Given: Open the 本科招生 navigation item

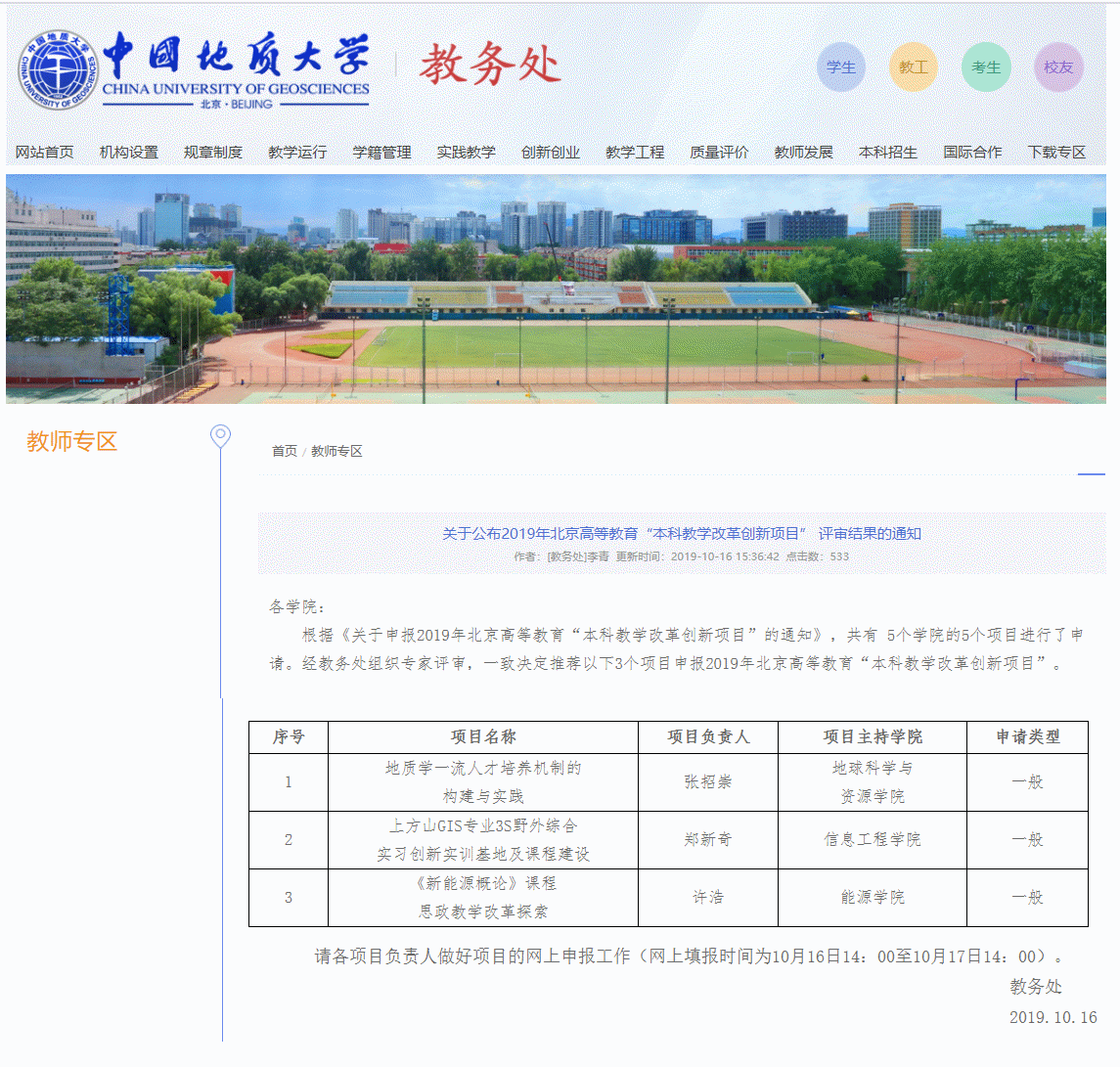Looking at the screenshot, I should [887, 153].
